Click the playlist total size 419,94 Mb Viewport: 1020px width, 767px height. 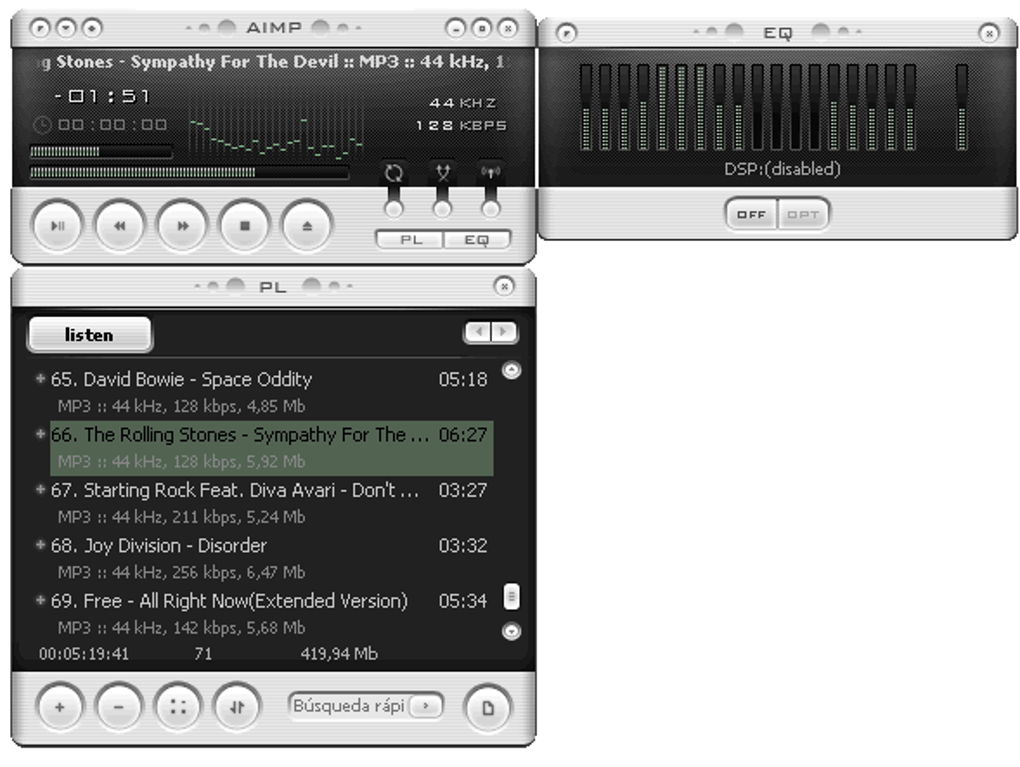coord(339,654)
